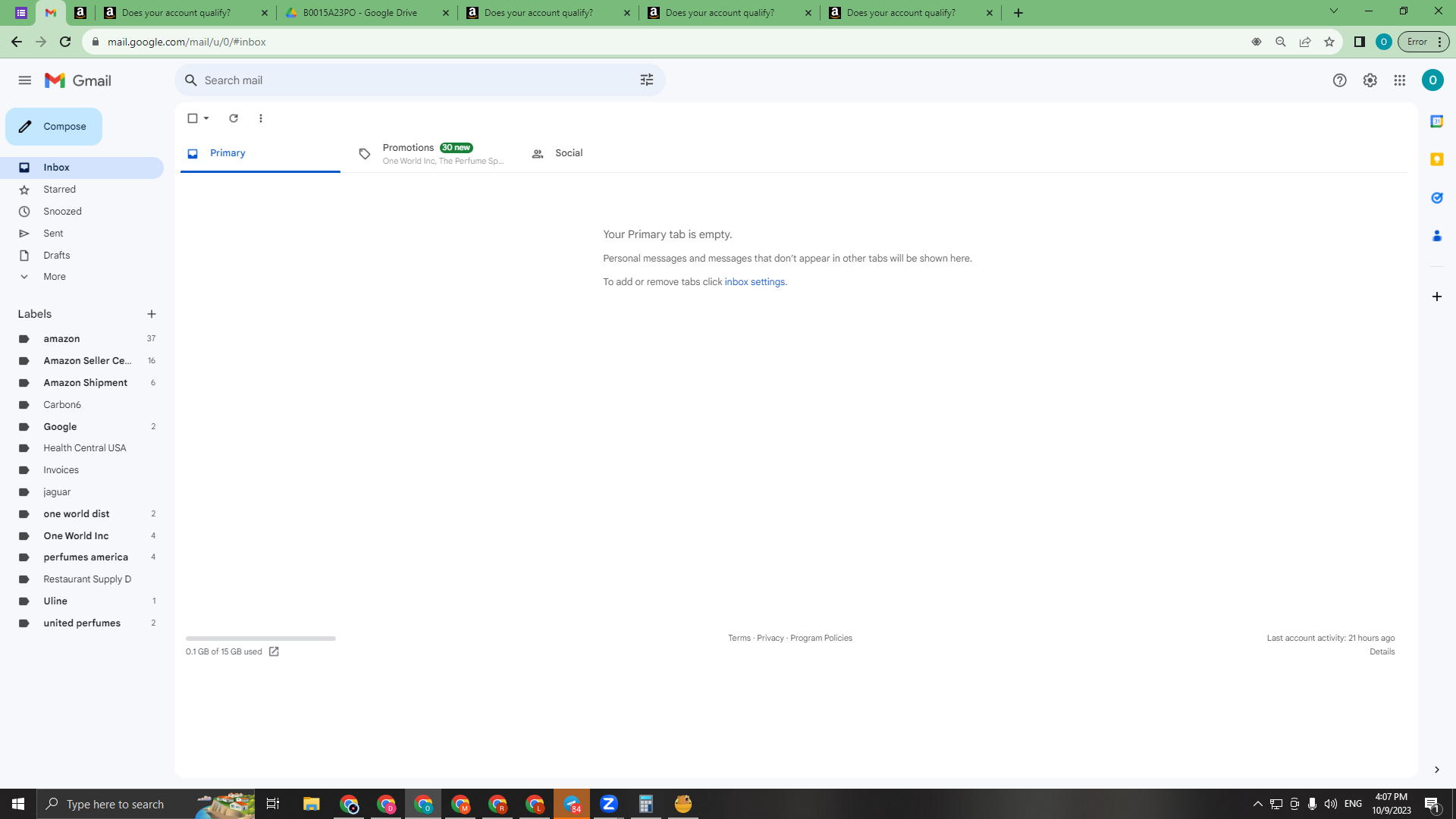Image resolution: width=1456 pixels, height=819 pixels.
Task: Open the Windows Start menu
Action: click(x=18, y=804)
